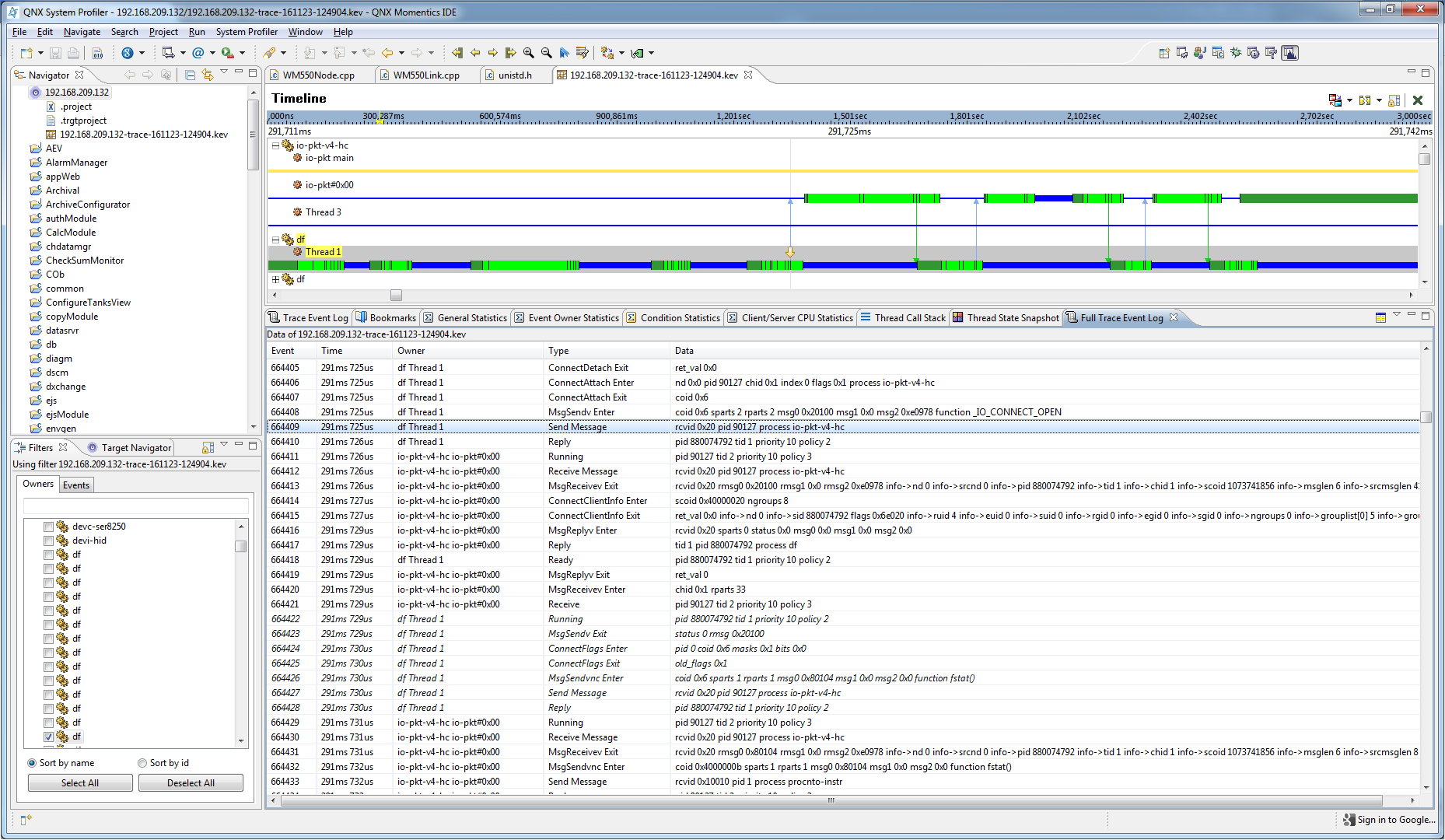Check the devc-ser8250 owner checkbox
The width and height of the screenshot is (1445, 840).
coord(48,527)
